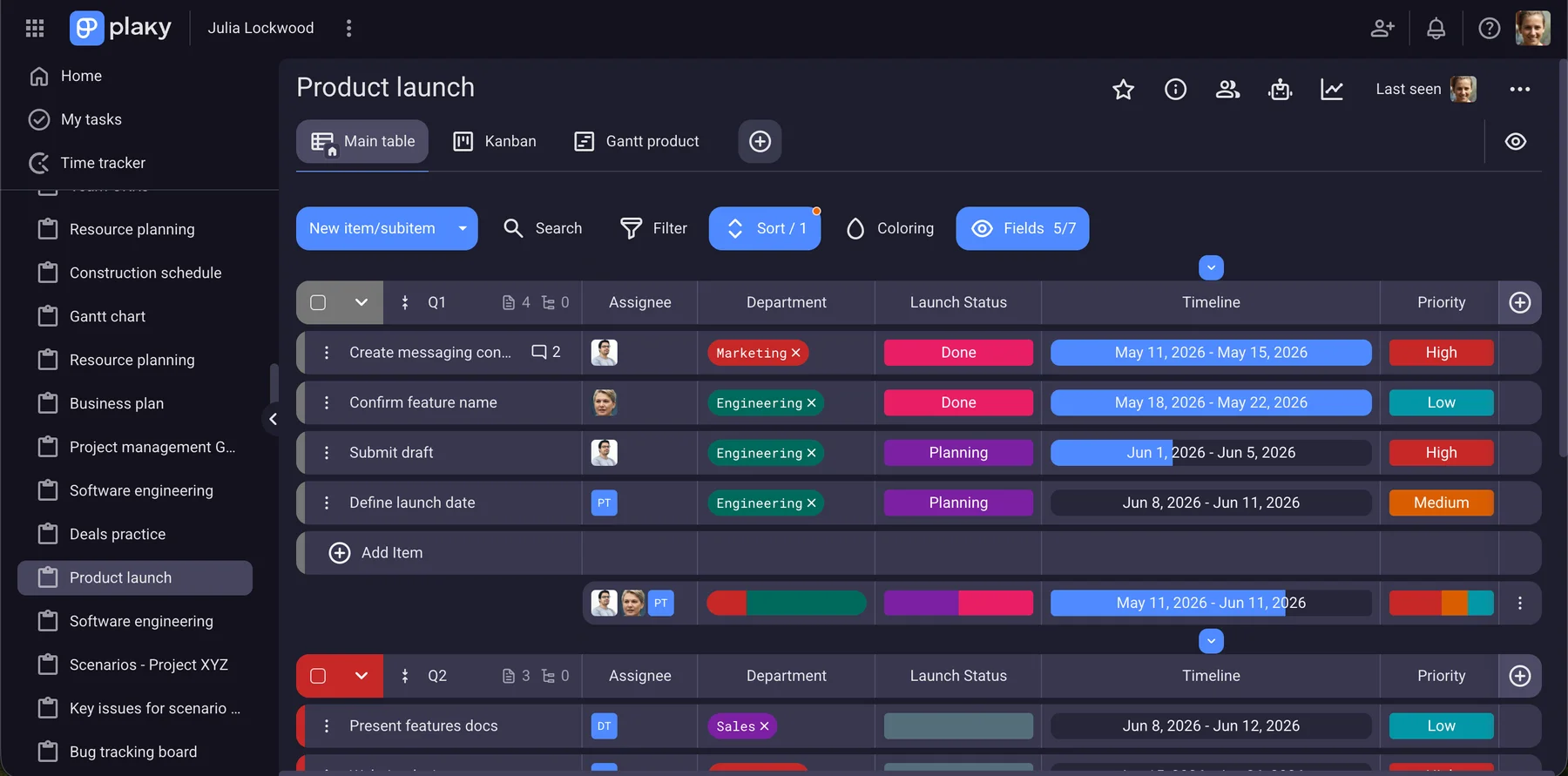The width and height of the screenshot is (1568, 776).
Task: Collapse the left sidebar arrow
Action: tap(273, 419)
